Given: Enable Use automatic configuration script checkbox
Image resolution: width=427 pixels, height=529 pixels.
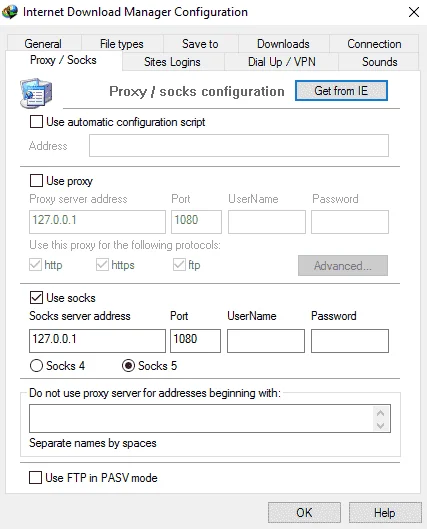Looking at the screenshot, I should 36,121.
